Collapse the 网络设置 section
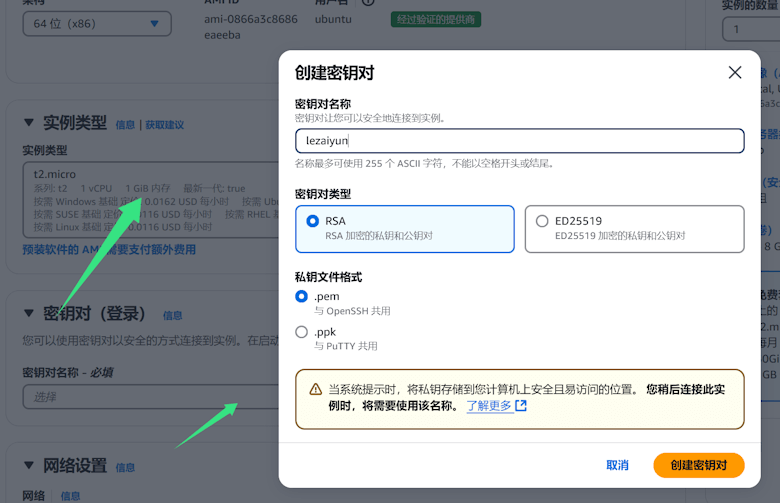The image size is (780, 503). point(29,466)
